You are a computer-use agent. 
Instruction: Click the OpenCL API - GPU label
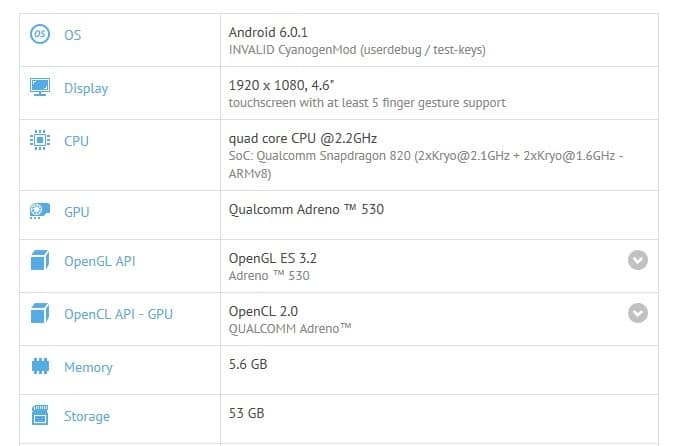coord(118,315)
